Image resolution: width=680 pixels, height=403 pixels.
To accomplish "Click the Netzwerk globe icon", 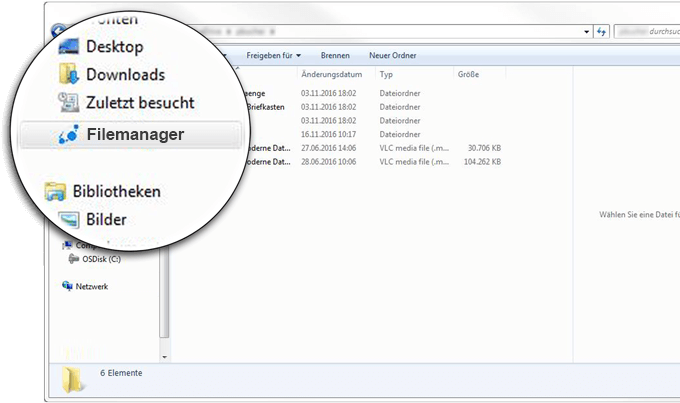I will click(67, 286).
